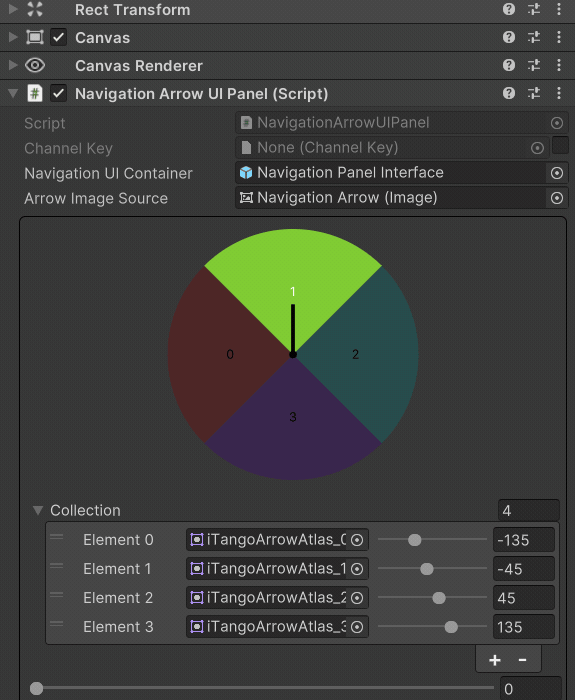Open Canvas Renderer three-dot menu
Viewport: 575px width, 700px height.
(558, 65)
